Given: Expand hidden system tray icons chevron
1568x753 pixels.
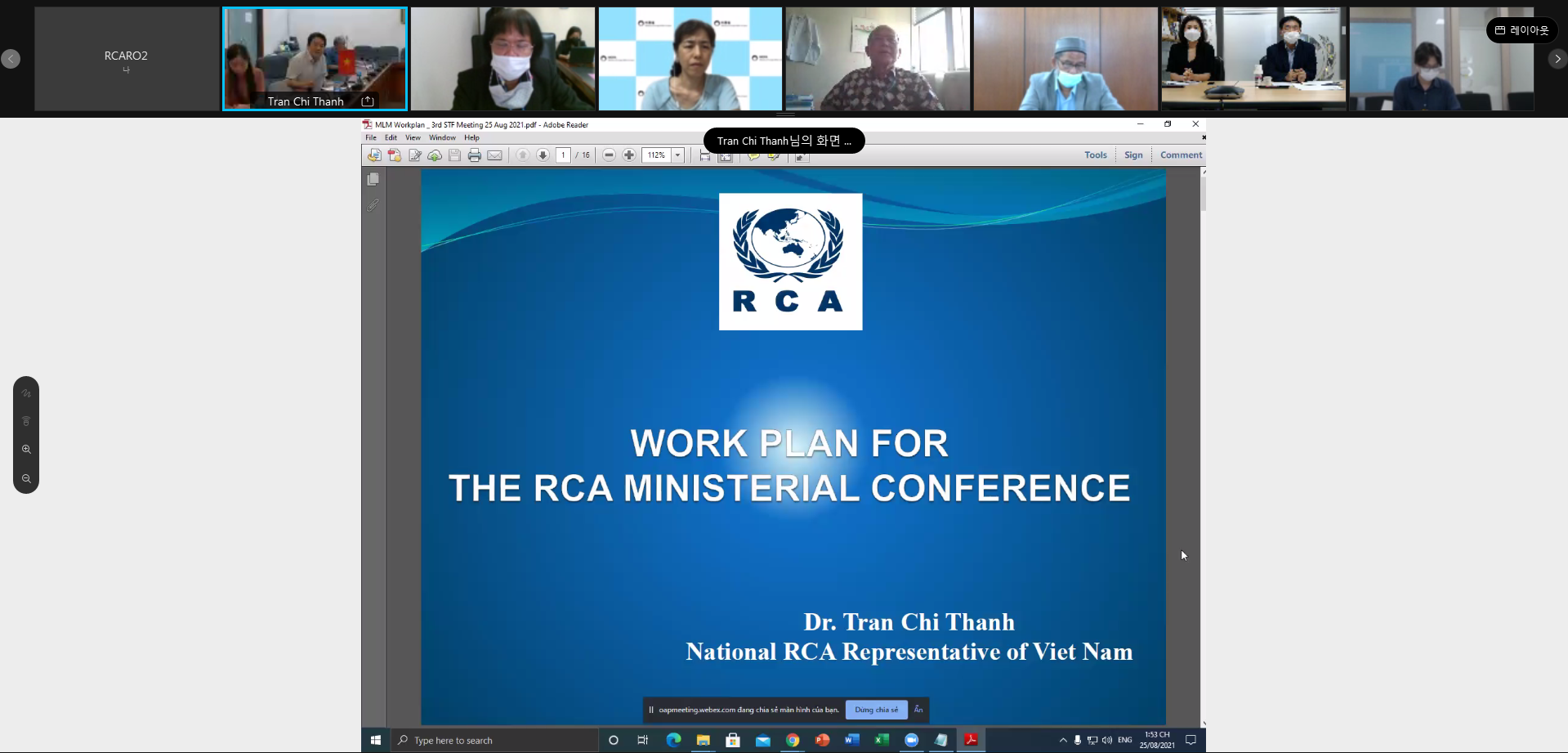Looking at the screenshot, I should (1063, 740).
